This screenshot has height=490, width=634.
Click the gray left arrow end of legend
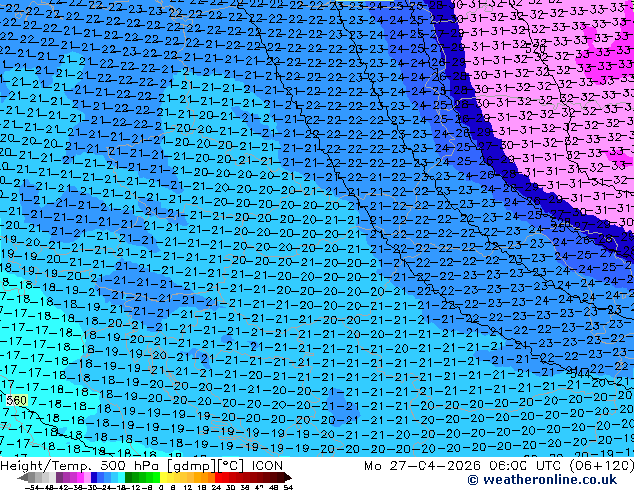[x=23, y=477]
